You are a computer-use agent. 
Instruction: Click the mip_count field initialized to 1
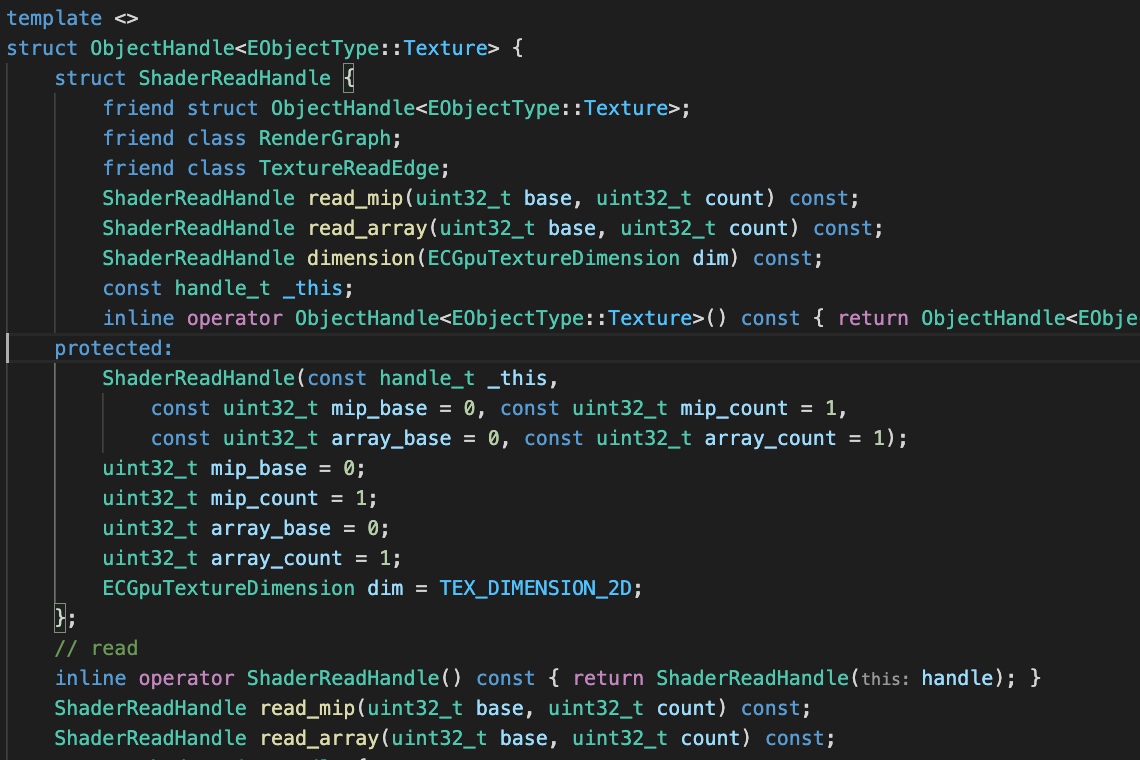(x=263, y=498)
